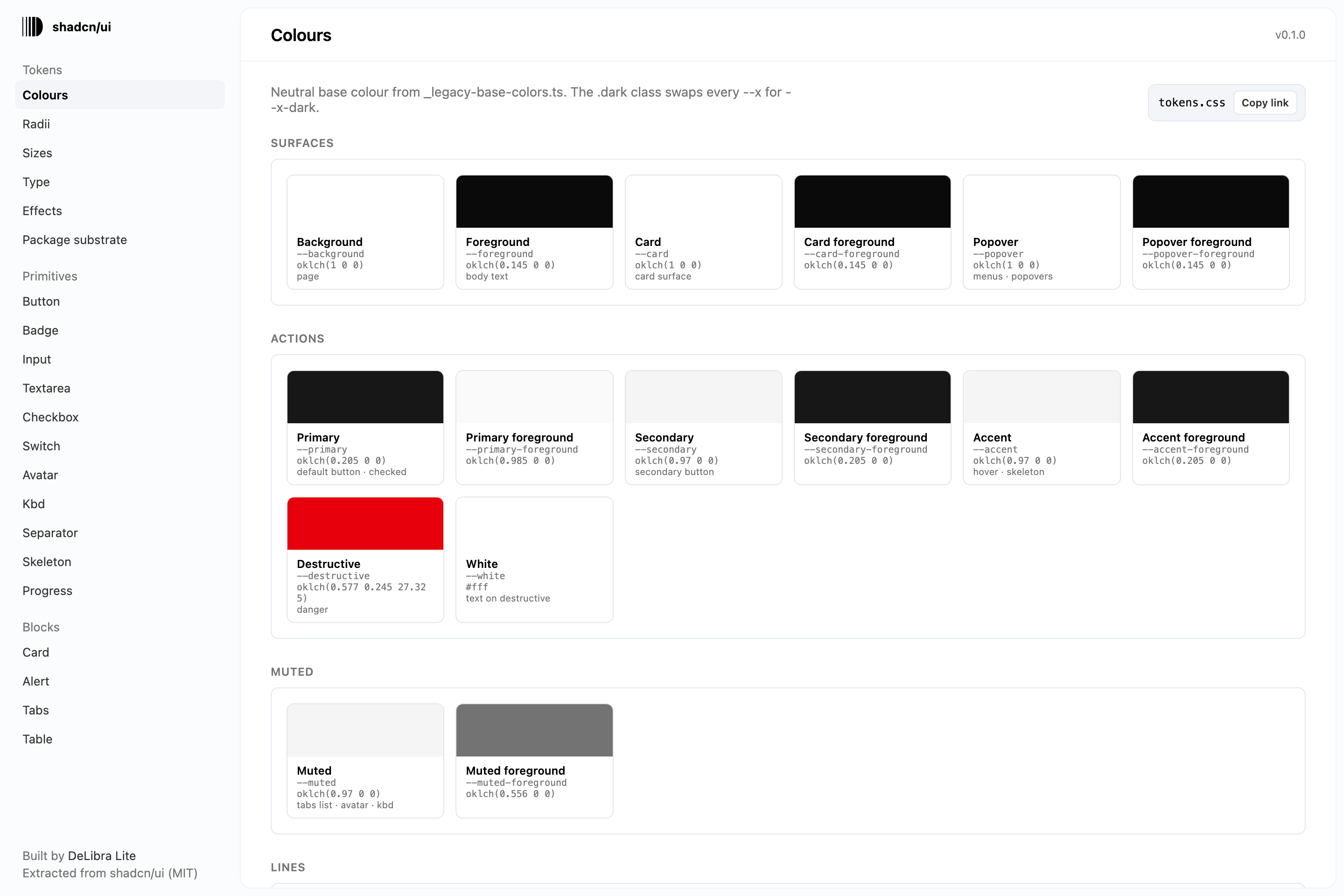Go to the Skeleton primitive page
The width and height of the screenshot is (1344, 896).
tap(119, 562)
